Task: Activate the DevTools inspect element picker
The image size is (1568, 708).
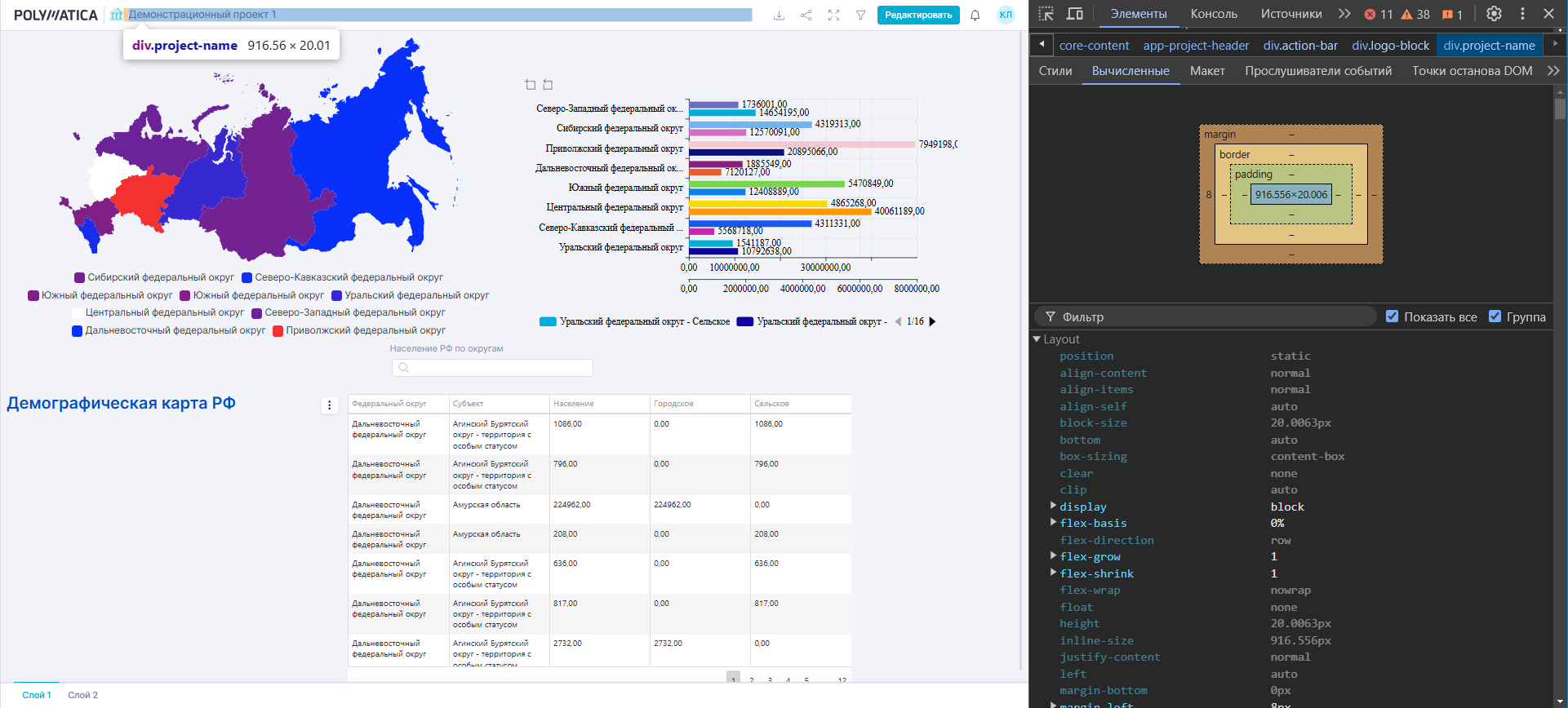Action: point(1046,14)
